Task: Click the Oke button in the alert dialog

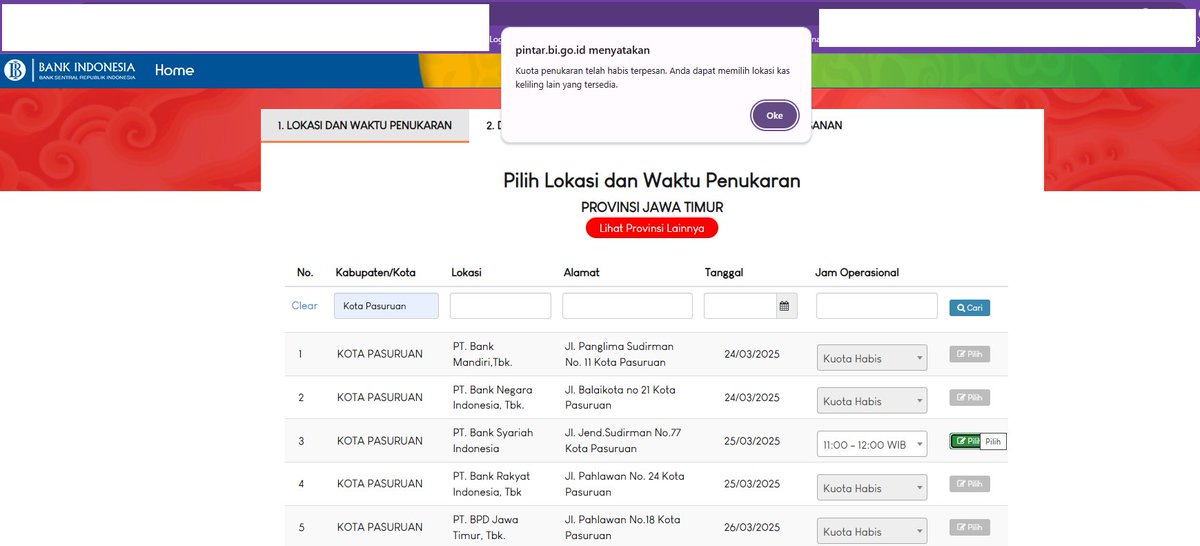Action: [x=775, y=115]
